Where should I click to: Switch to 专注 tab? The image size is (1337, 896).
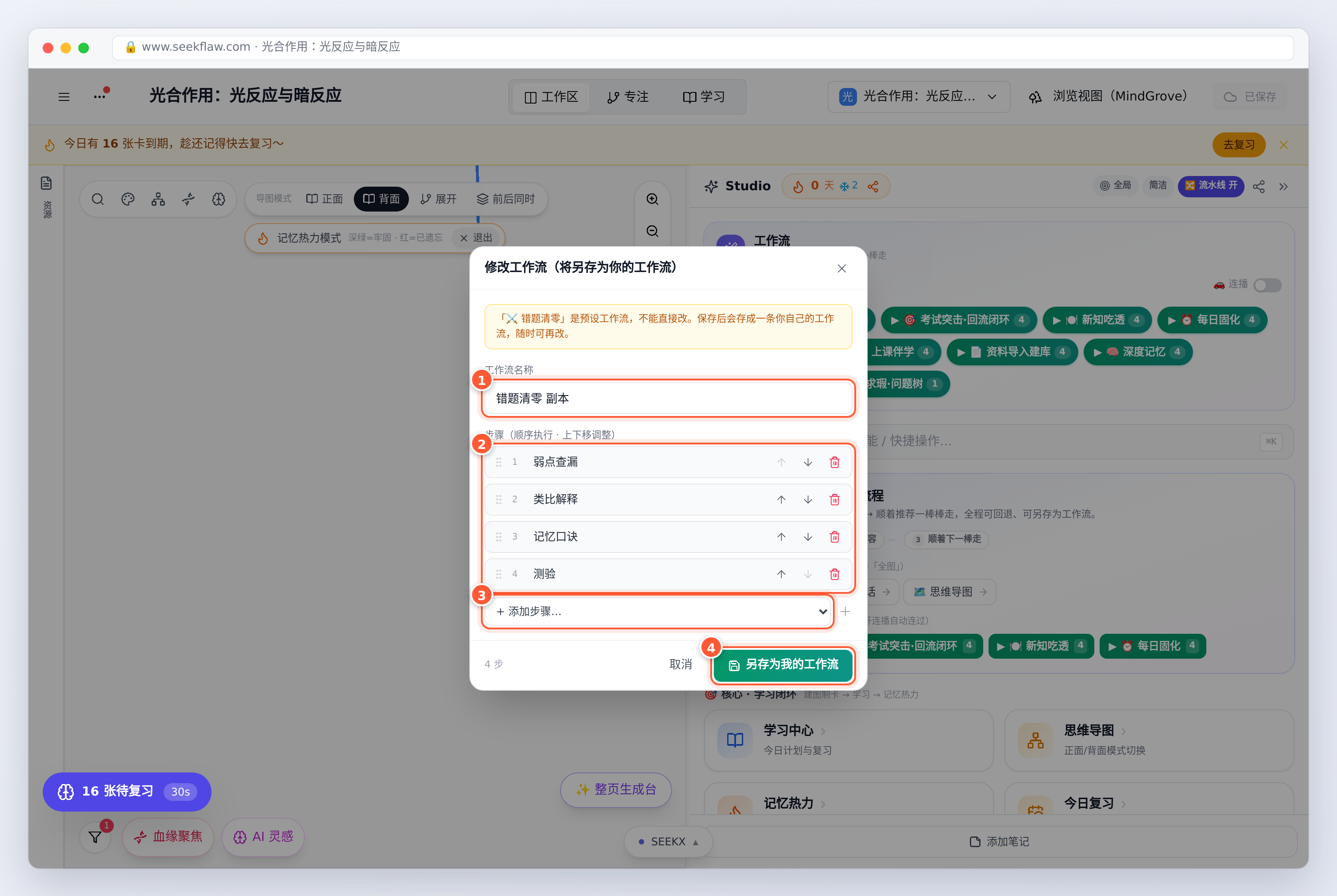(x=627, y=97)
